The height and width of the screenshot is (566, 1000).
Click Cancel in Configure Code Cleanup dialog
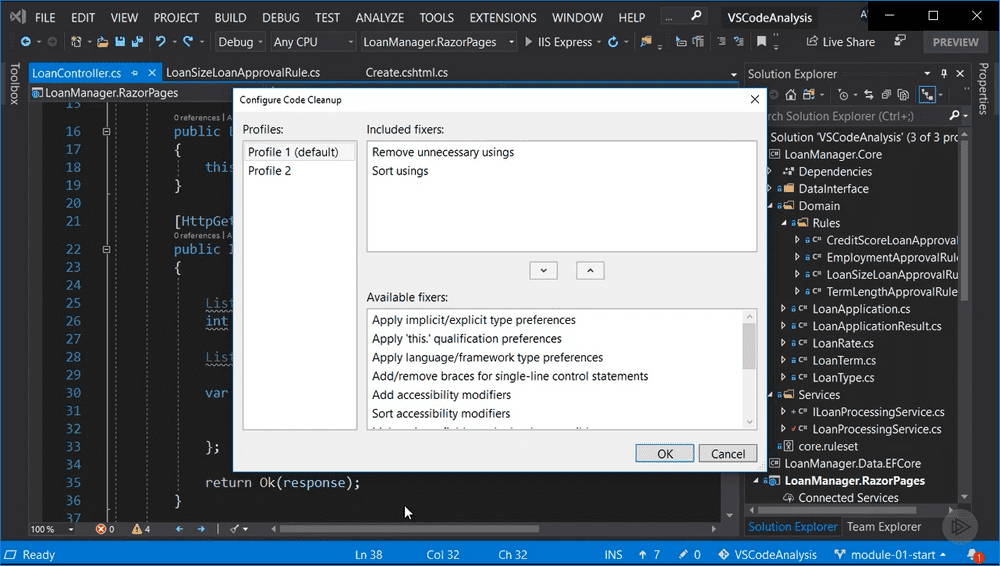point(728,454)
